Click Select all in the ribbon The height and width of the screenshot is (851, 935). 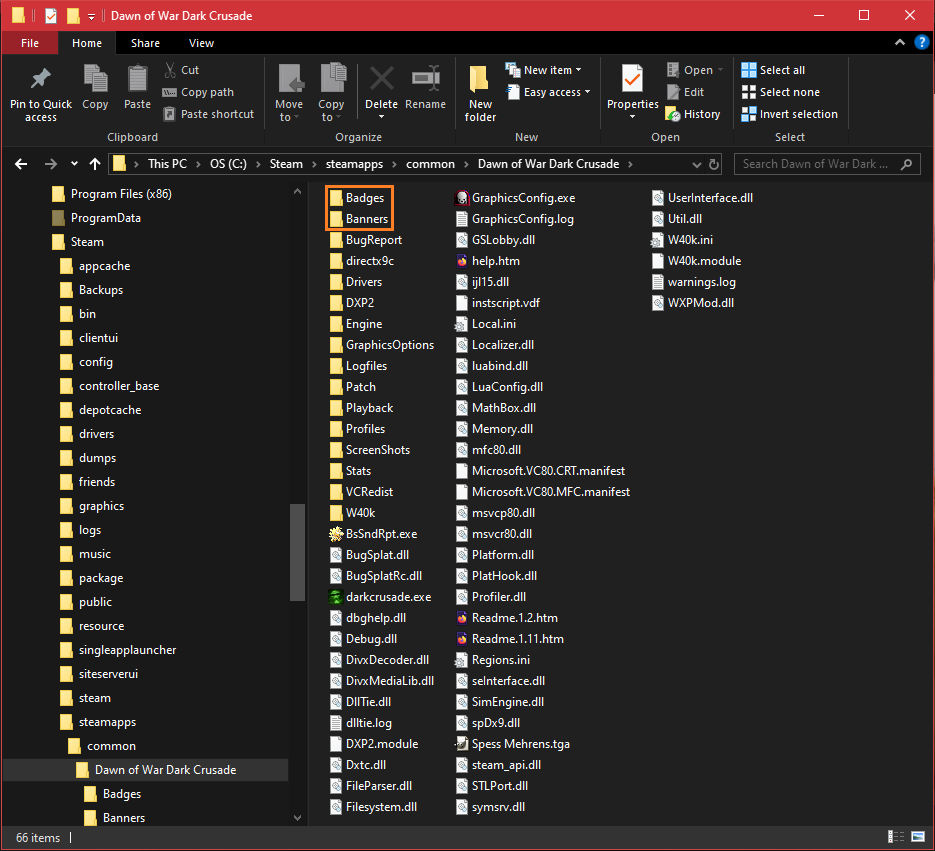click(x=773, y=70)
